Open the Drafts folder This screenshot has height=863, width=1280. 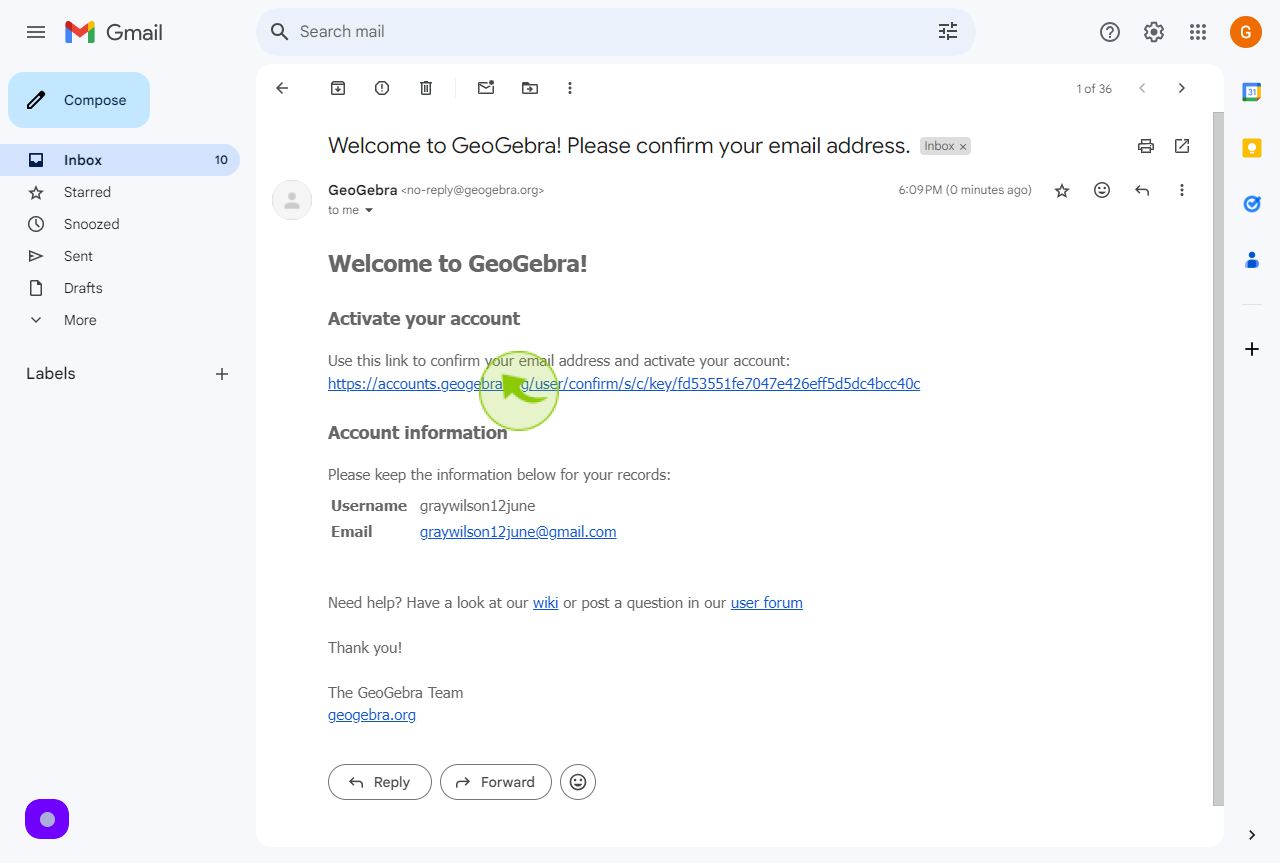pos(120,288)
